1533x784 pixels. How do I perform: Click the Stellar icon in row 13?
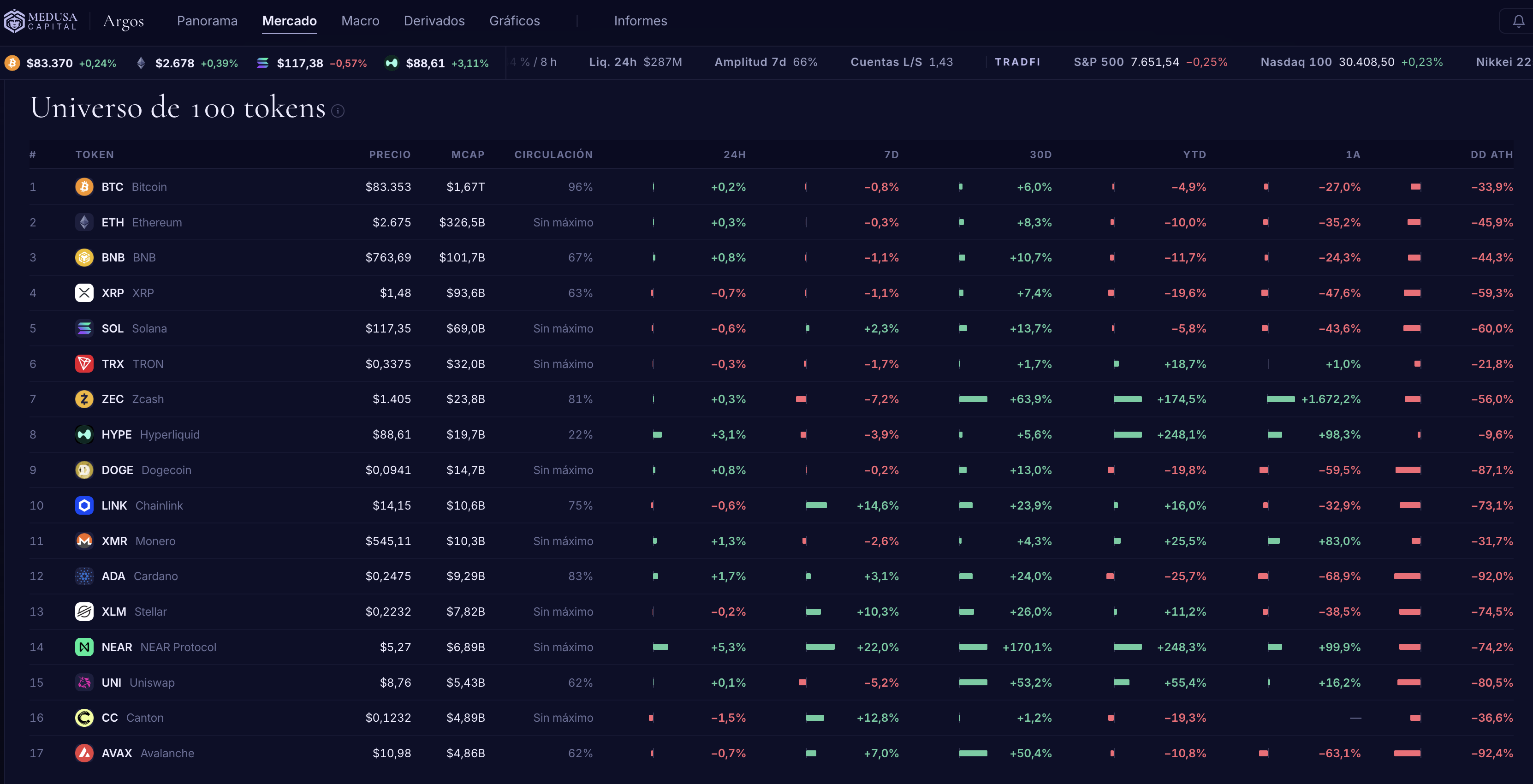(x=84, y=612)
